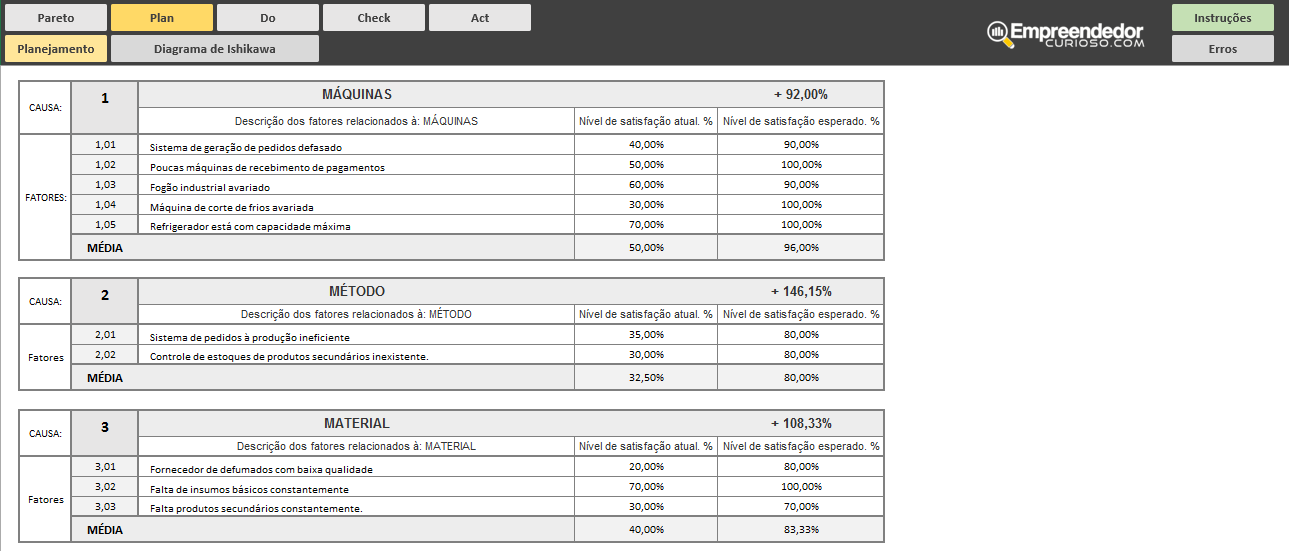
Task: Select 'Máquina de corte de frios avariada'
Action: [356, 205]
